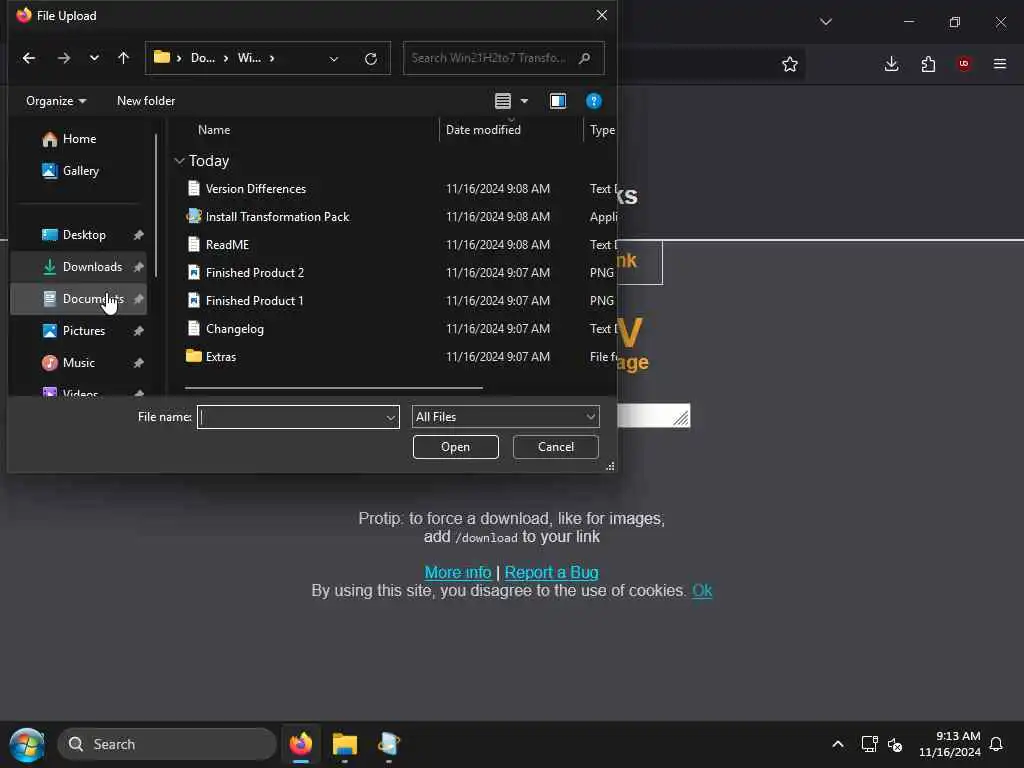This screenshot has height=768, width=1024.
Task: Open Documents in navigation pane
Action: (x=78, y=298)
